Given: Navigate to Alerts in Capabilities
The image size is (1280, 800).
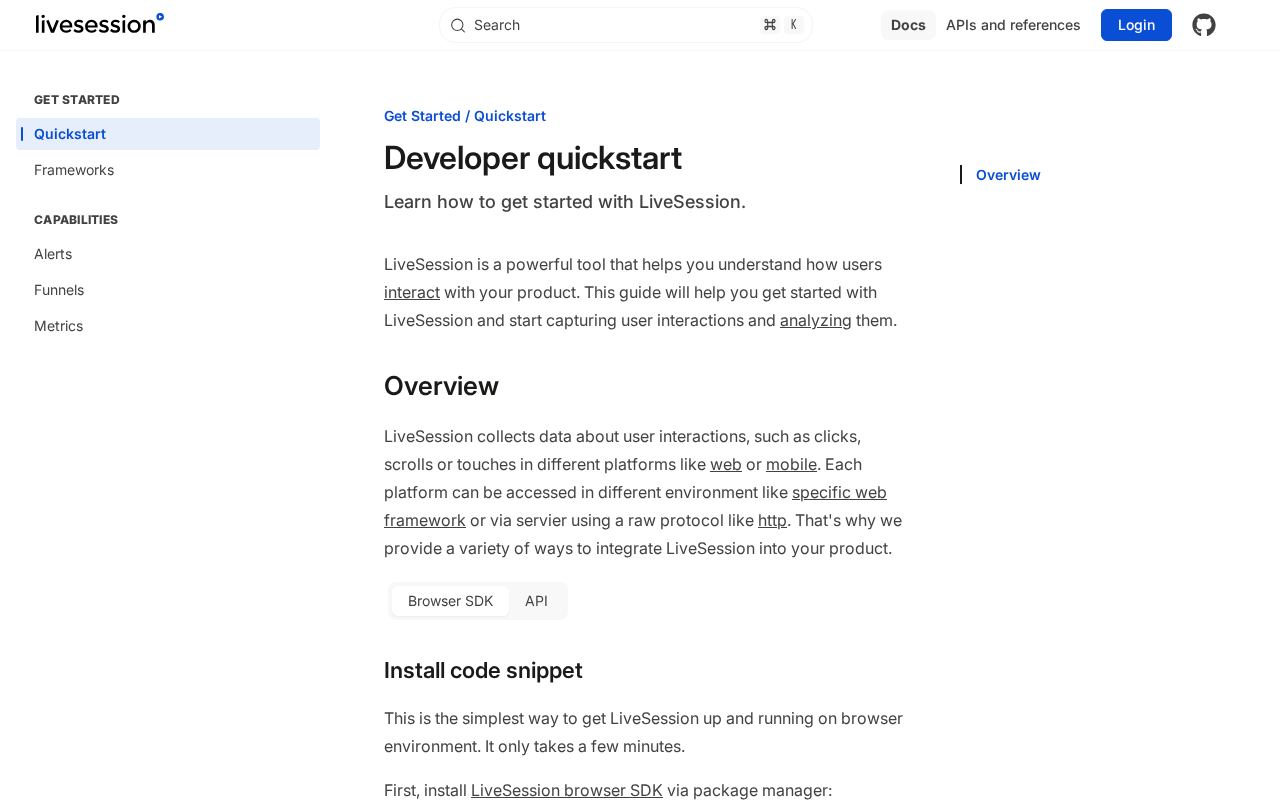Looking at the screenshot, I should click(53, 254).
